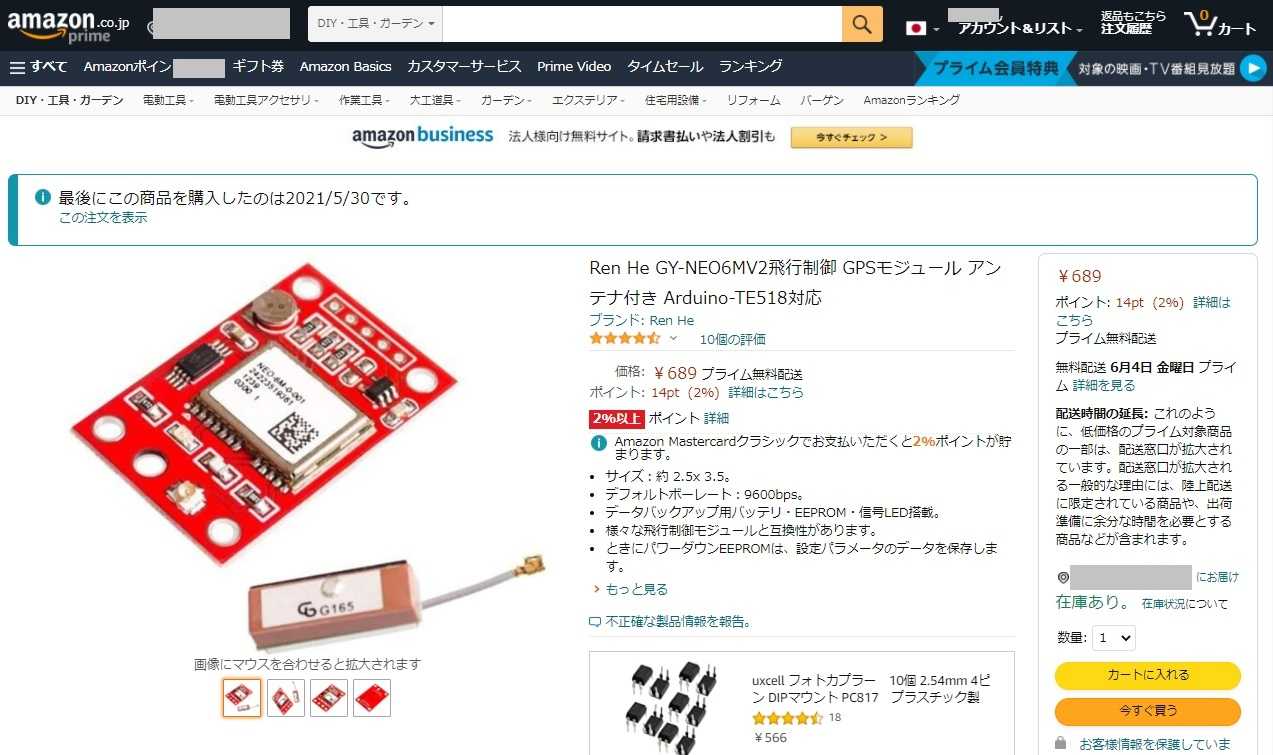
Task: Open the タイムセール nav item
Action: [x=665, y=66]
